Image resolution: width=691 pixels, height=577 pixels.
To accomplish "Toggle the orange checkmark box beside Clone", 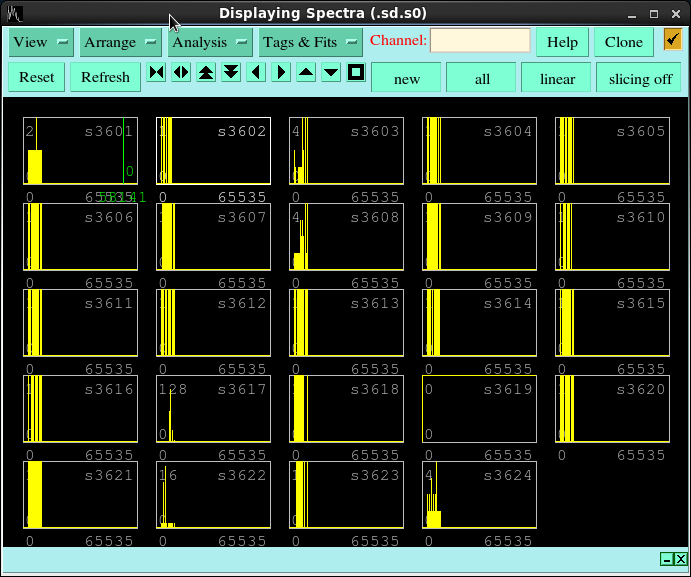I will coord(672,40).
